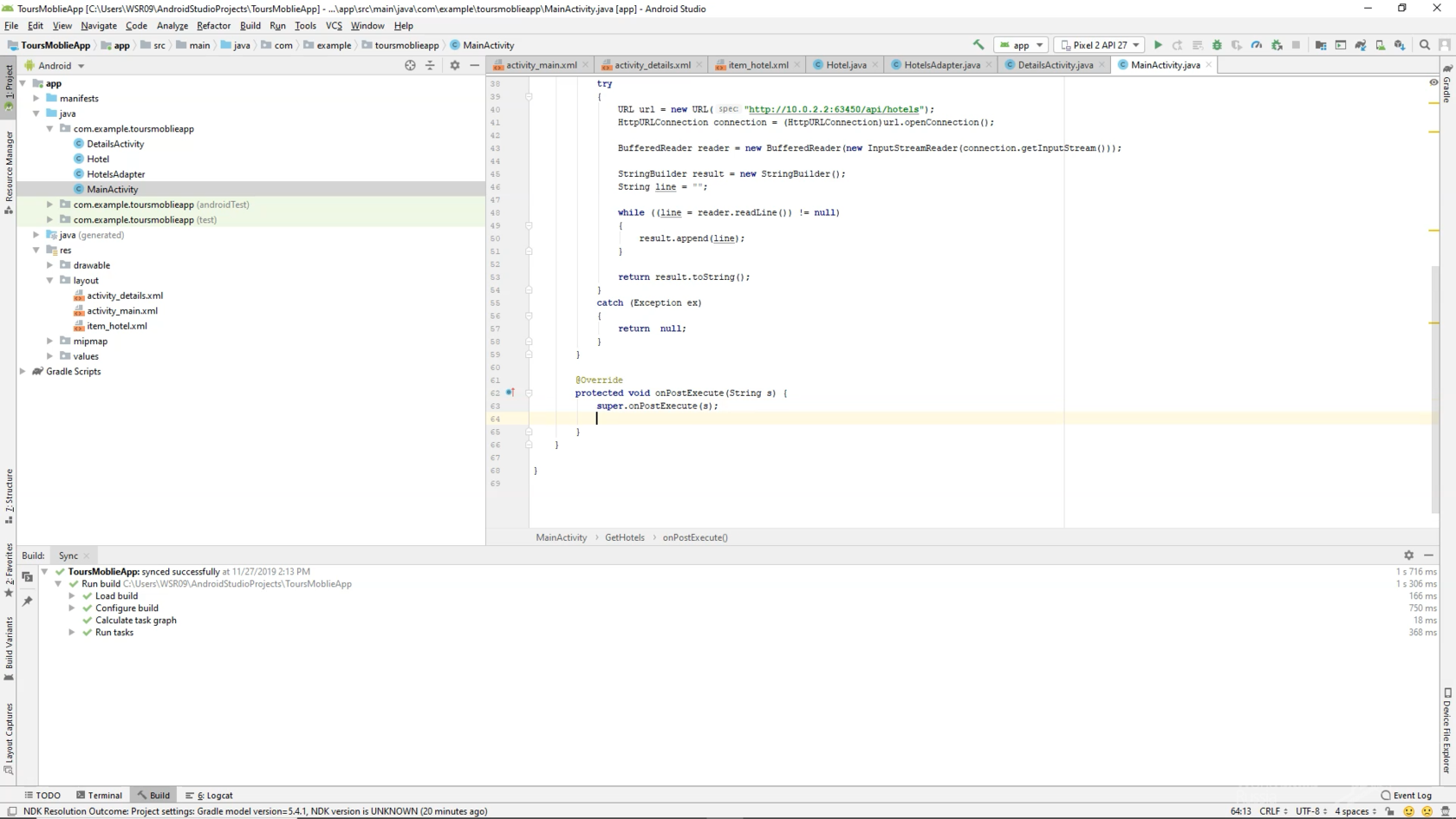Open the Build panel gear settings
The image size is (1456, 819).
pyautogui.click(x=1408, y=555)
